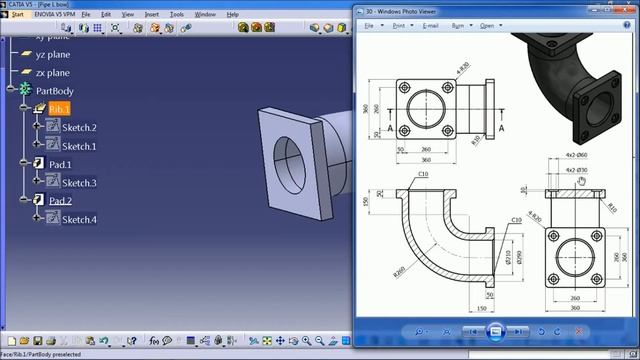Screen dimensions: 640x360
Task: Collapse the Rib.1 node
Action: pyautogui.click(x=24, y=107)
